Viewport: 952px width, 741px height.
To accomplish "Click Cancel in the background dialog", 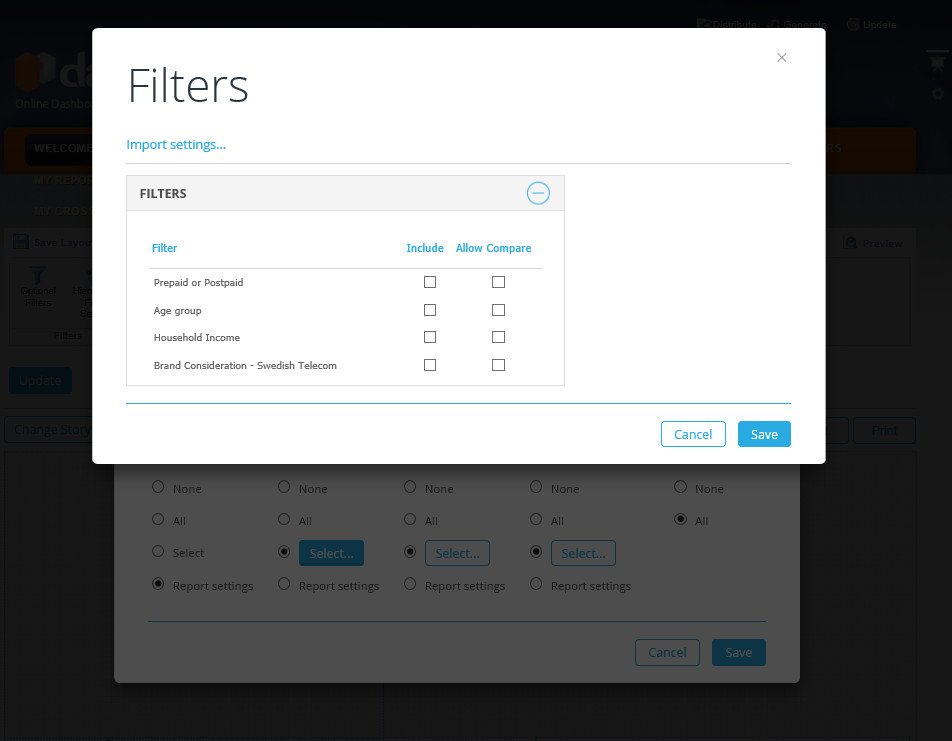I will pos(667,652).
